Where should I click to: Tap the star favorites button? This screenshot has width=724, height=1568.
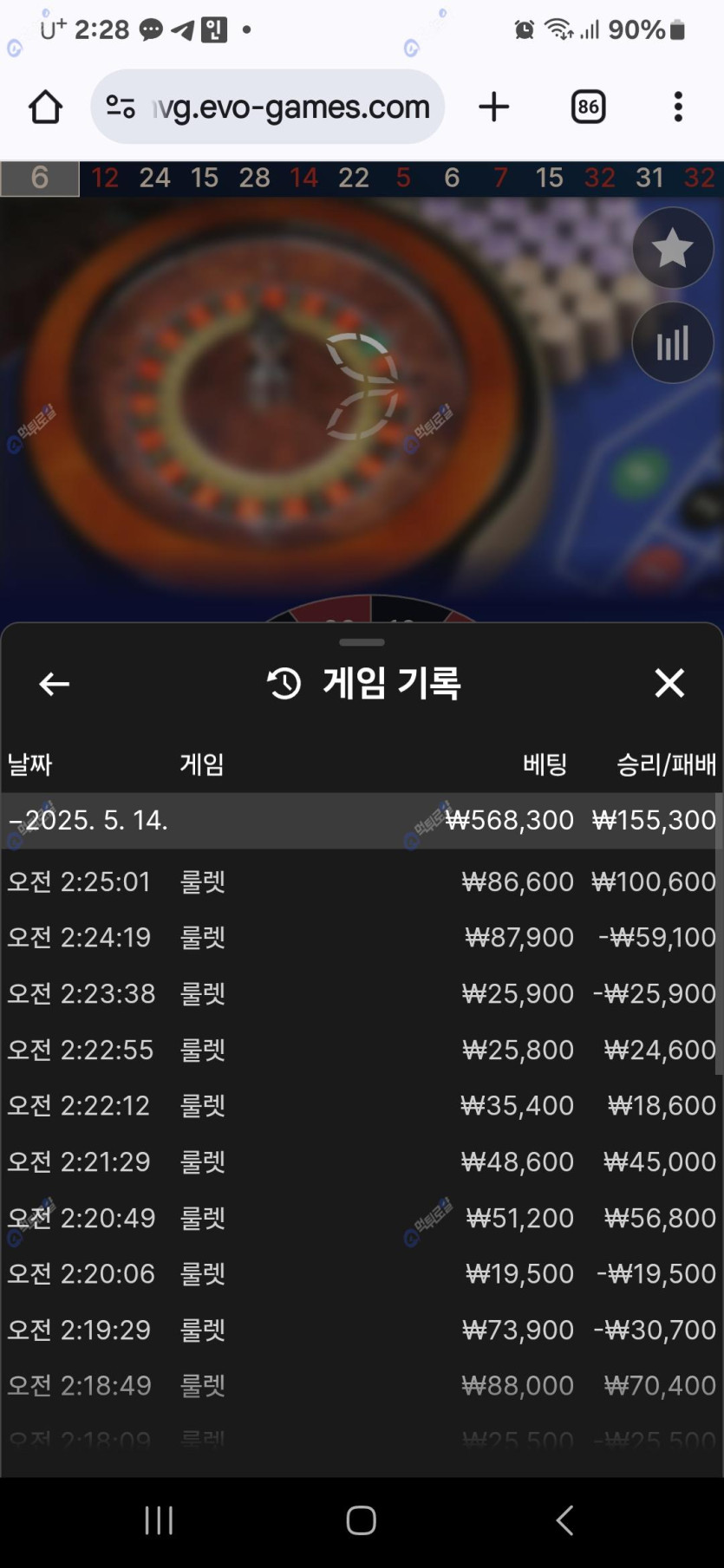(672, 249)
